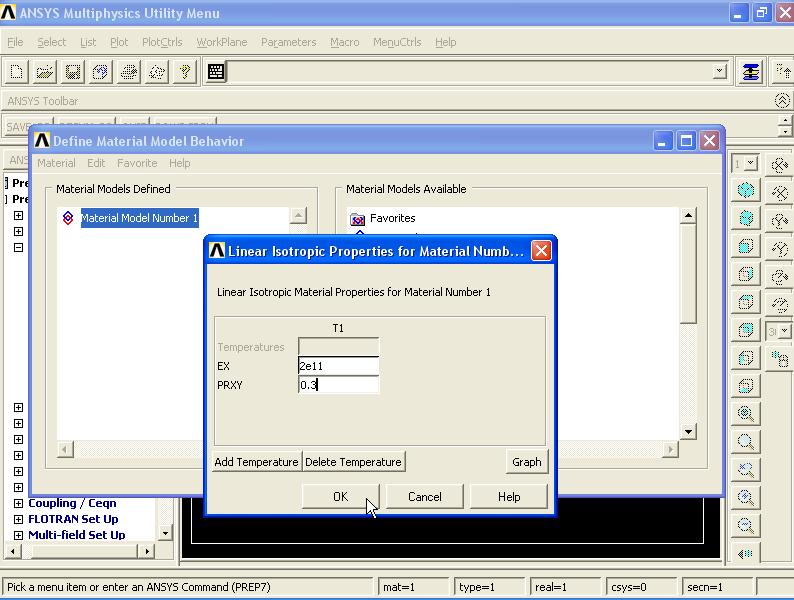Image resolution: width=794 pixels, height=600 pixels.
Task: Click the mat=1 status bar entry
Action: click(413, 587)
